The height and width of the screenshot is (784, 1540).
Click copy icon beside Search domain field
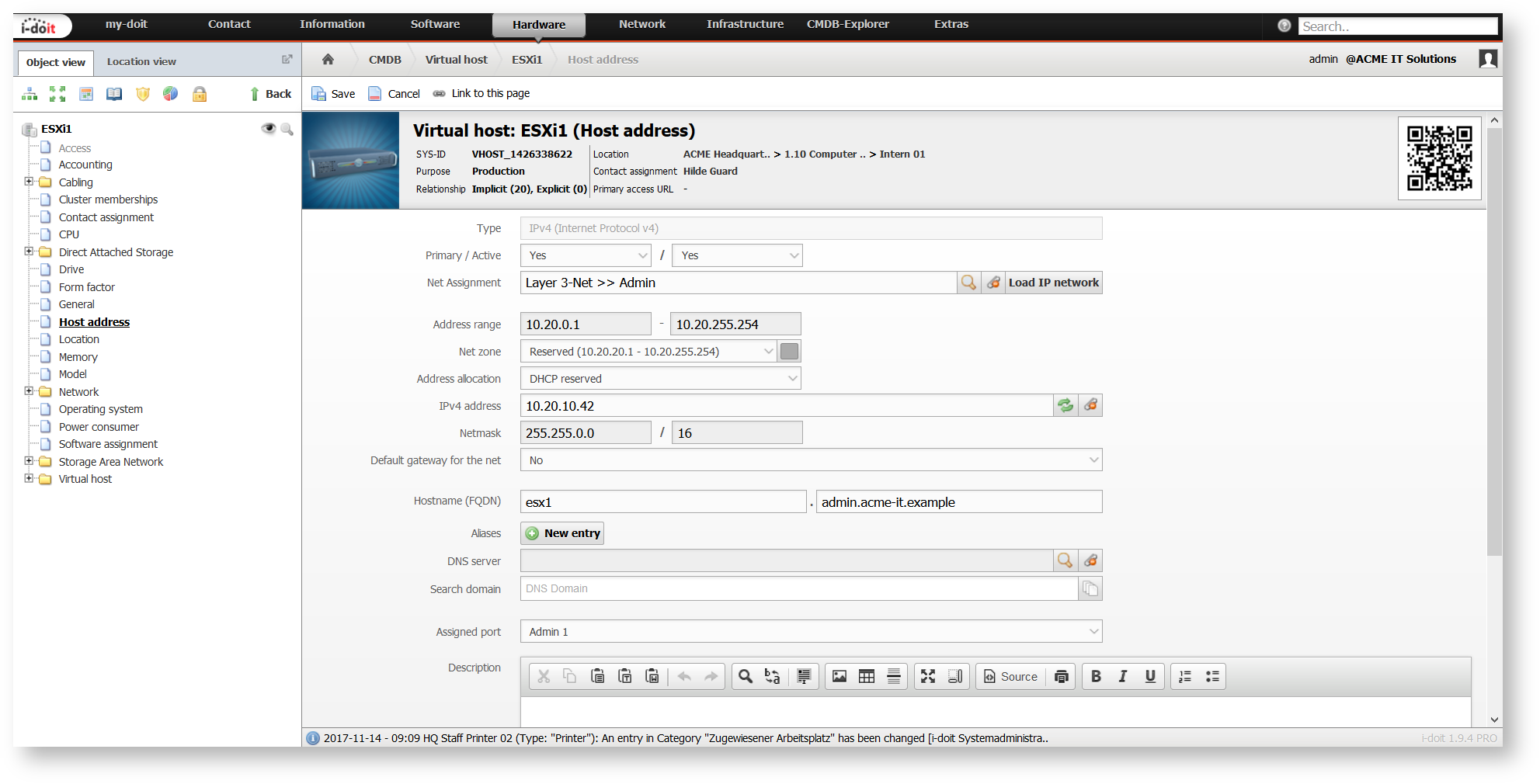[1090, 588]
